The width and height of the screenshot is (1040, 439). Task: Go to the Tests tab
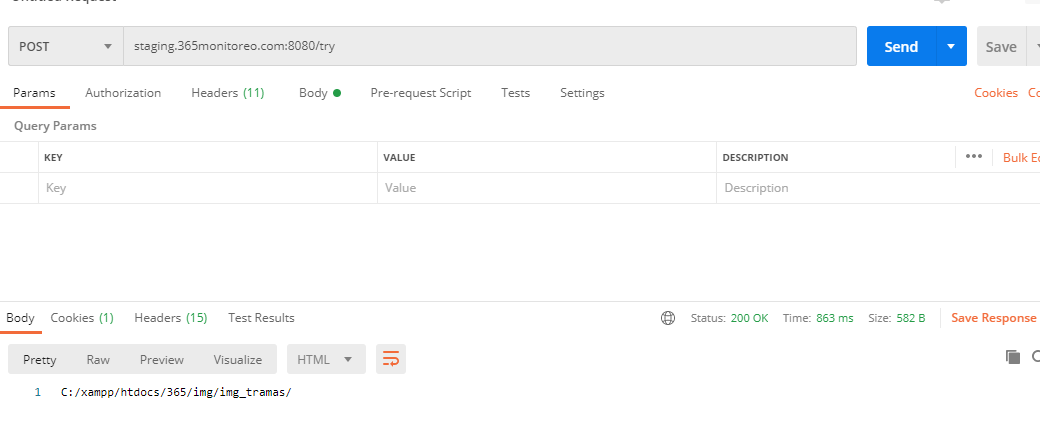pos(515,93)
